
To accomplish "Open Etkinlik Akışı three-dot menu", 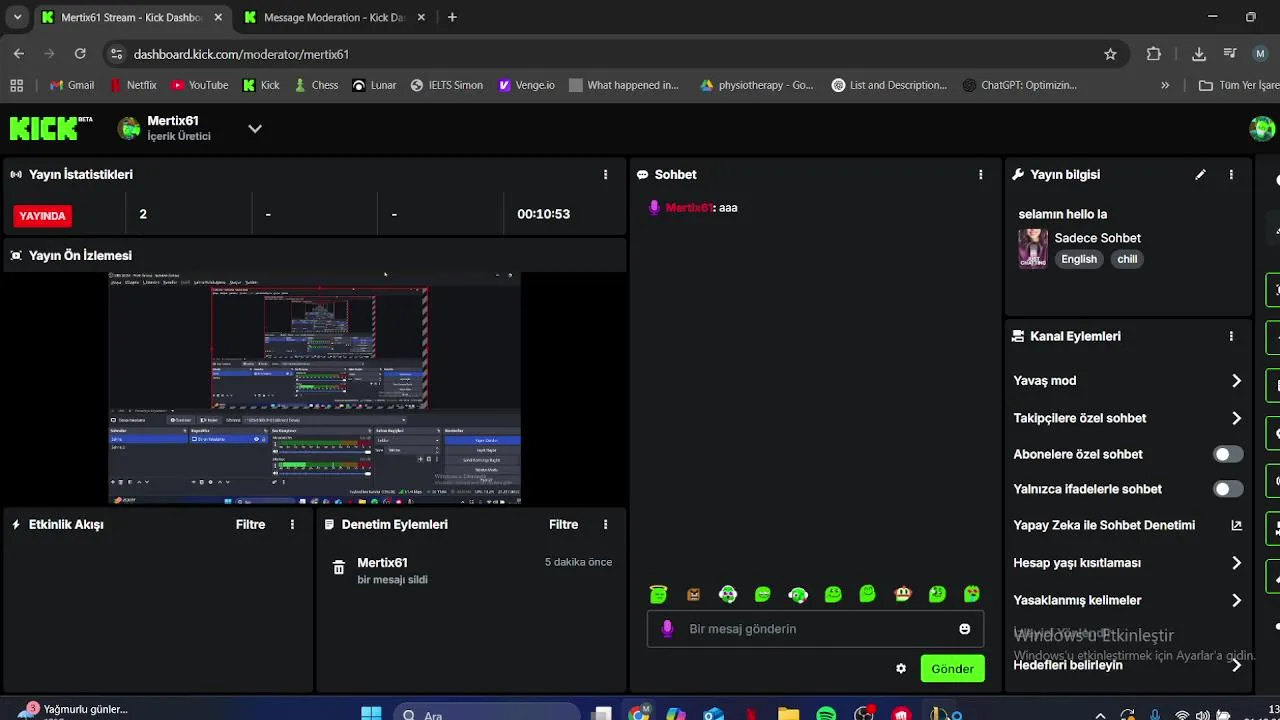I will (x=292, y=524).
